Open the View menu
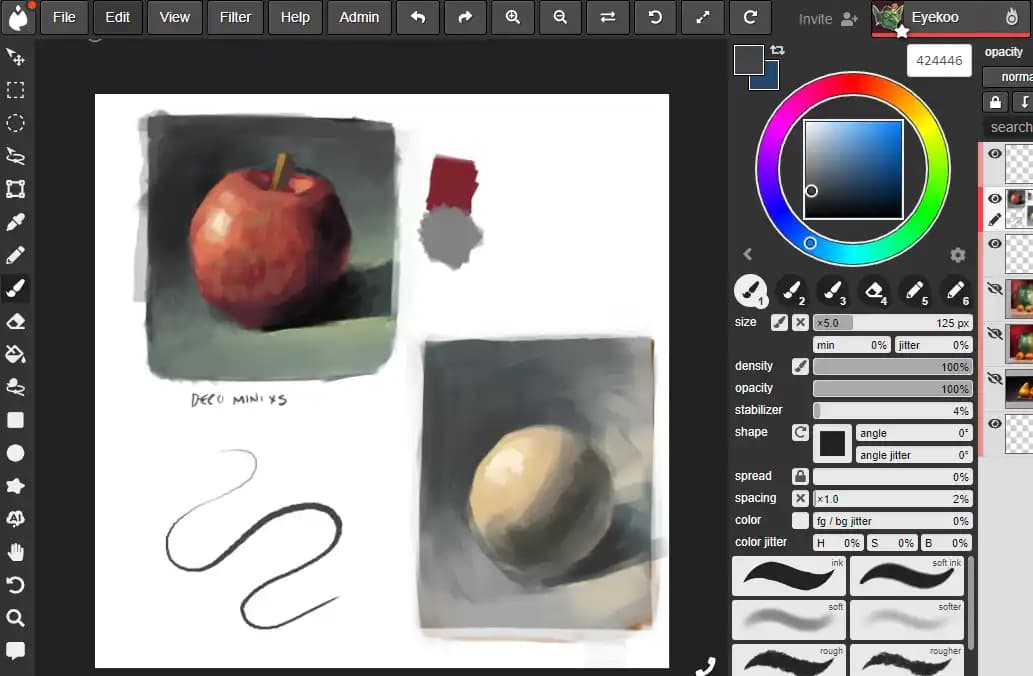Image resolution: width=1033 pixels, height=676 pixels. [x=175, y=17]
